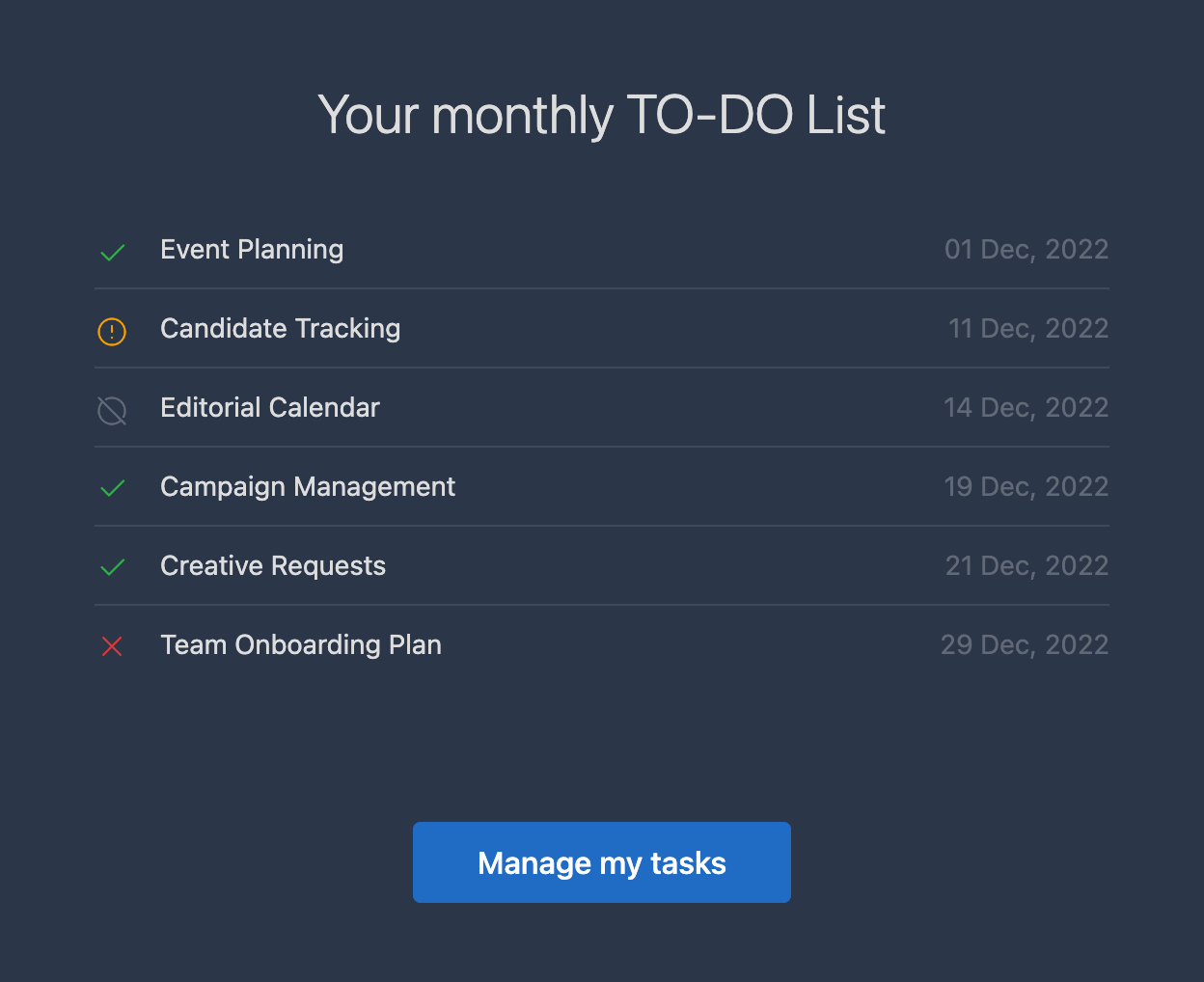
Task: Click the 11 Dec, 2022 date
Action: [x=1028, y=328]
